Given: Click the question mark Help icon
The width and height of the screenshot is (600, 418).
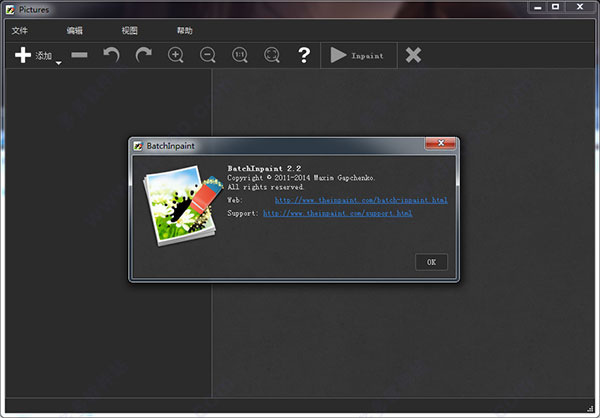Looking at the screenshot, I should pyautogui.click(x=304, y=55).
